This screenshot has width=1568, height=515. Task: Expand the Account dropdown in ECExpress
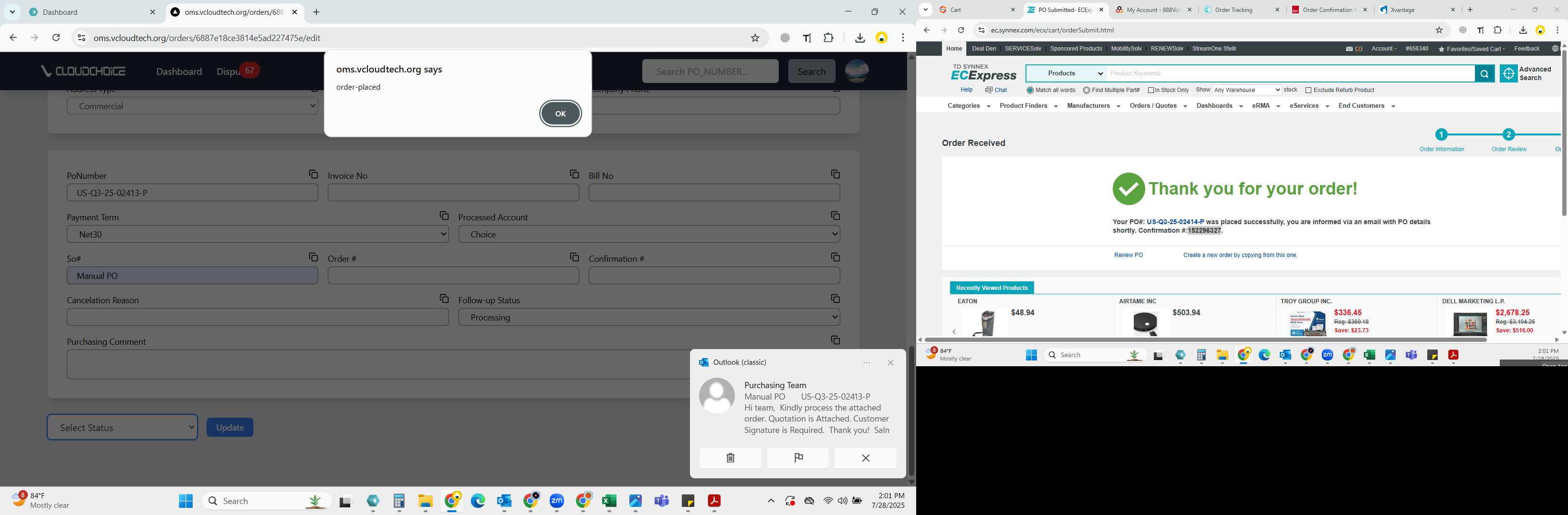pyautogui.click(x=1383, y=49)
